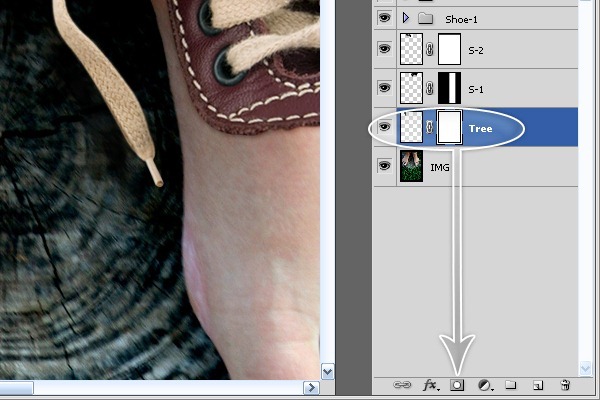Hide the Shoe-1 group

point(384,18)
